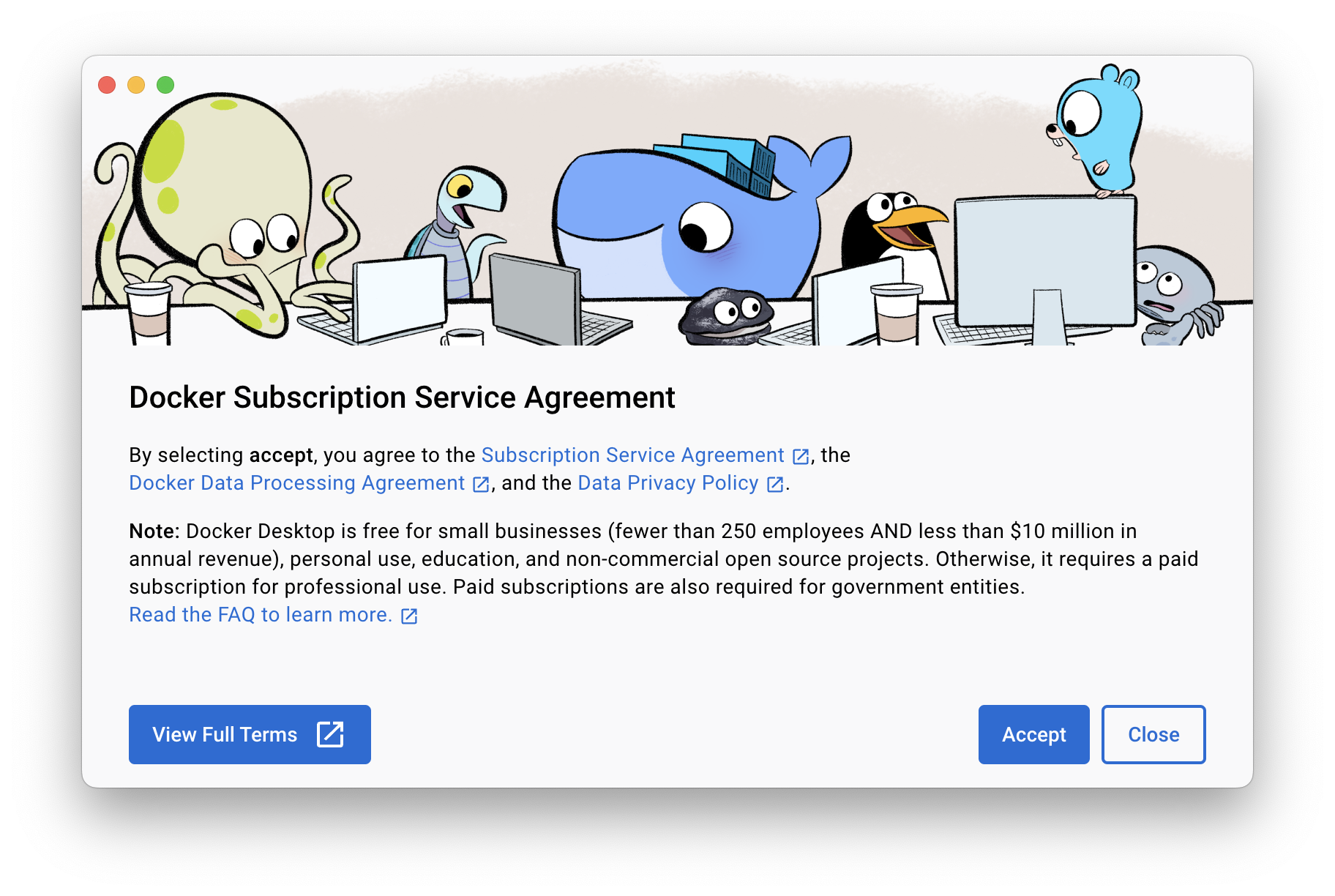1335x896 pixels.
Task: Open the Docker Data Processing Agreement link
Action: [296, 483]
